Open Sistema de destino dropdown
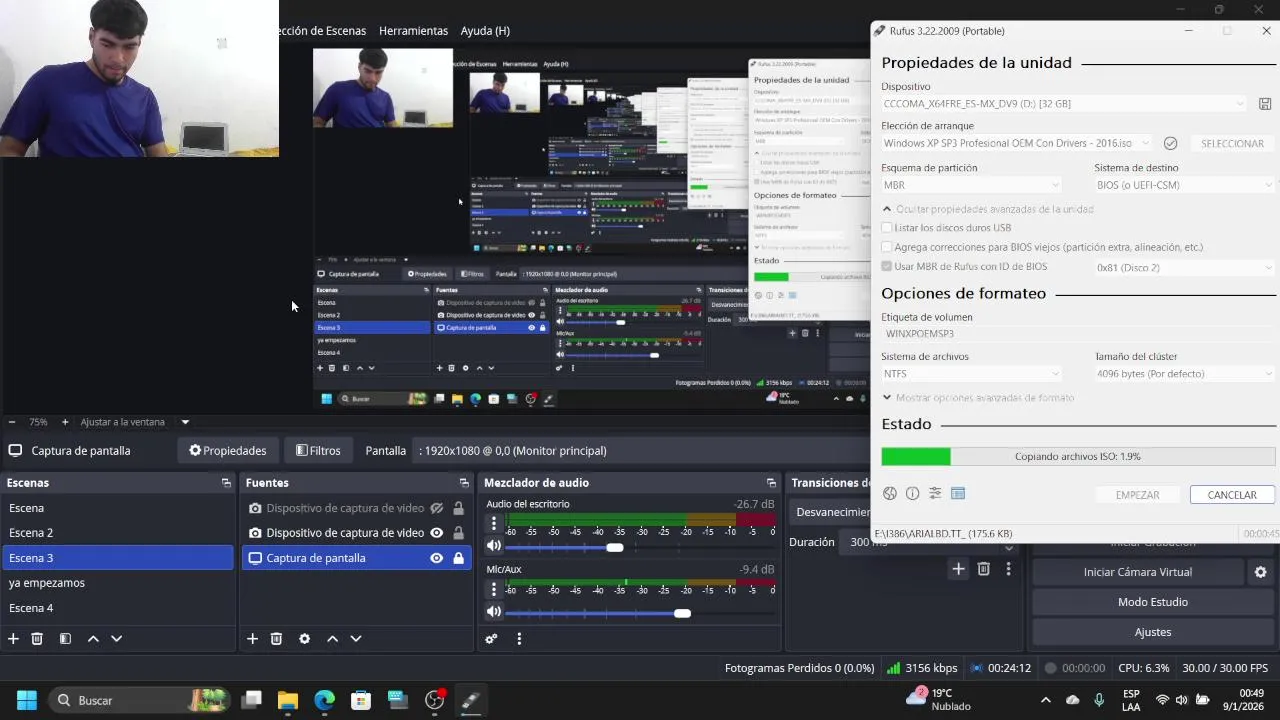This screenshot has width=1280, height=720. click(1185, 185)
